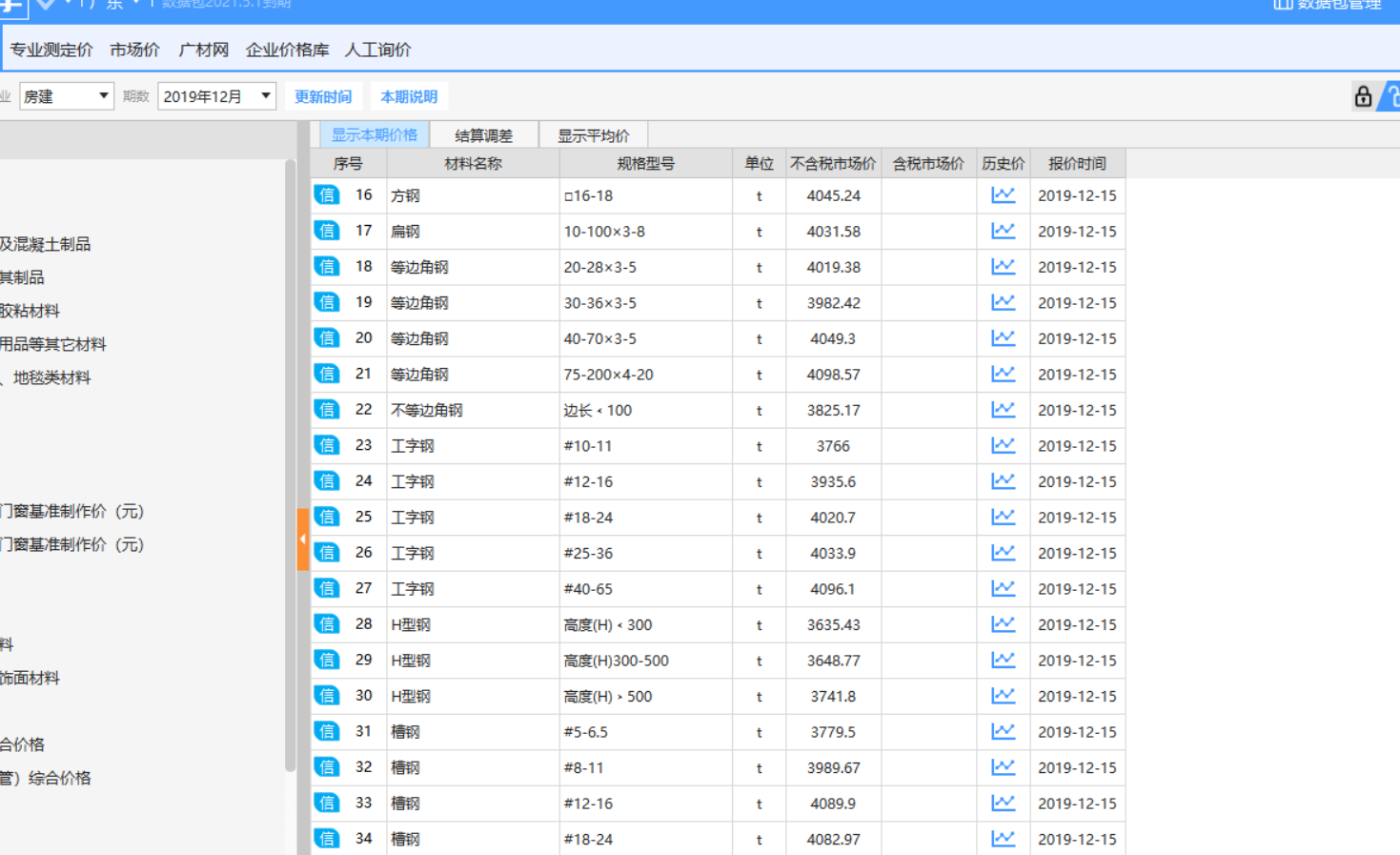
Task: Switch to 人工询价 tab
Action: [378, 50]
